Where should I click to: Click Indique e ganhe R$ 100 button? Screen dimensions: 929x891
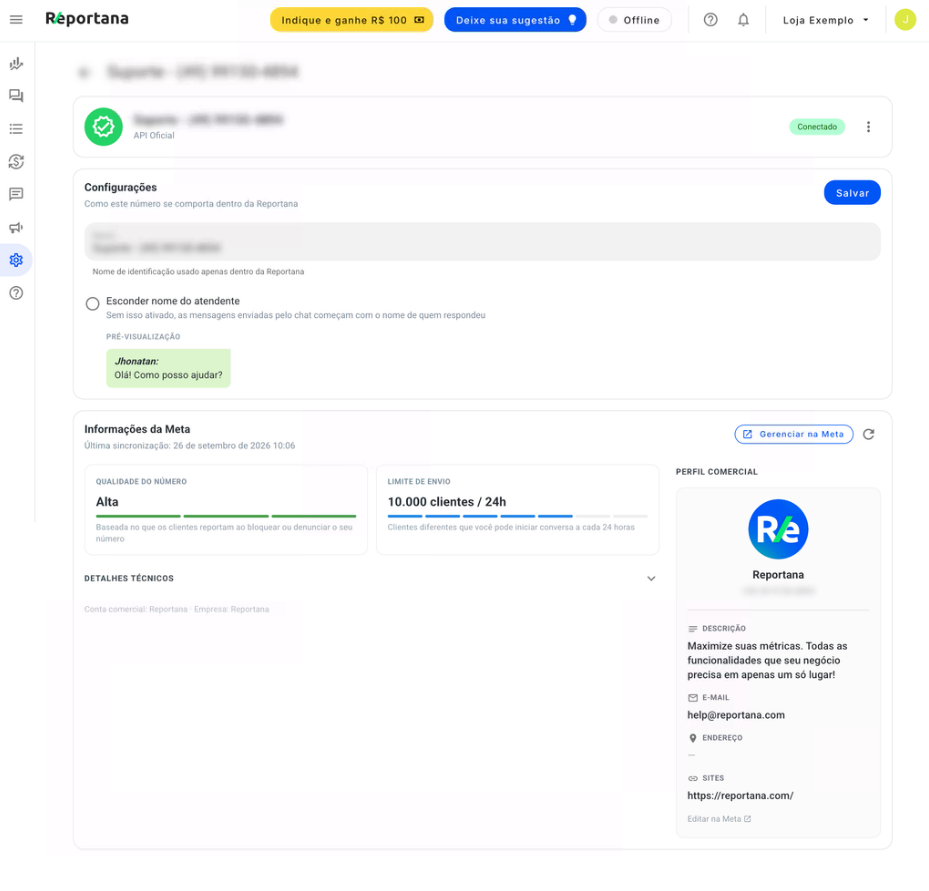(351, 20)
